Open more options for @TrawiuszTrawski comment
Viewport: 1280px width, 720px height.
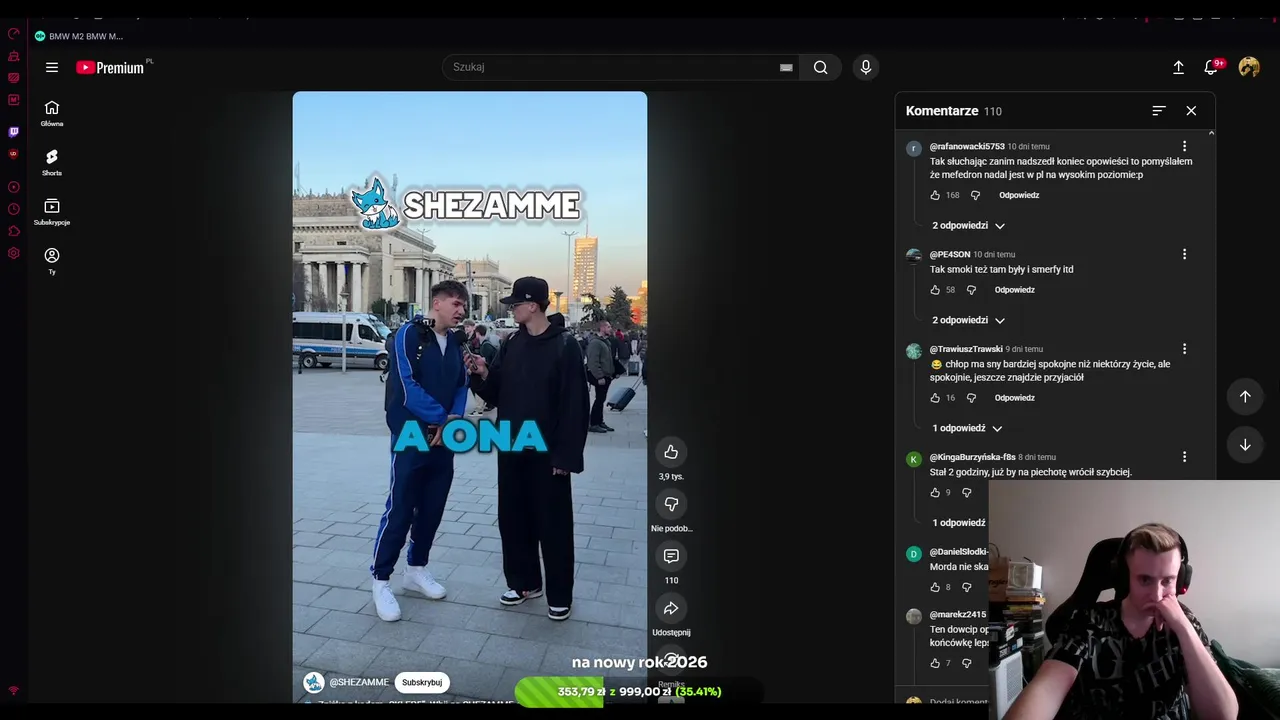coord(1184,349)
